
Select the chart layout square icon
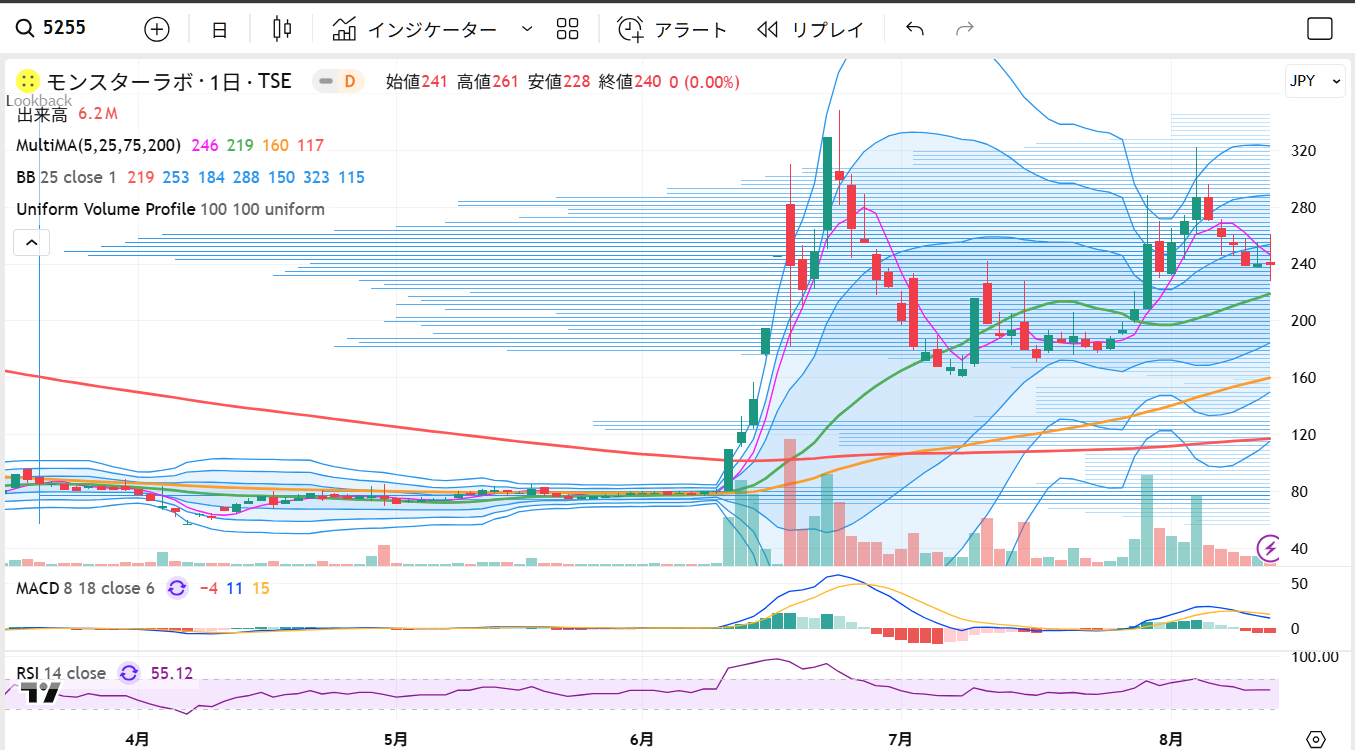(1320, 29)
